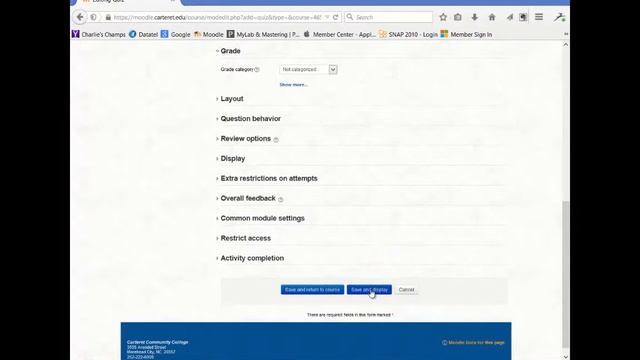
Task: Open the Member Sign In bookmark
Action: (466, 34)
